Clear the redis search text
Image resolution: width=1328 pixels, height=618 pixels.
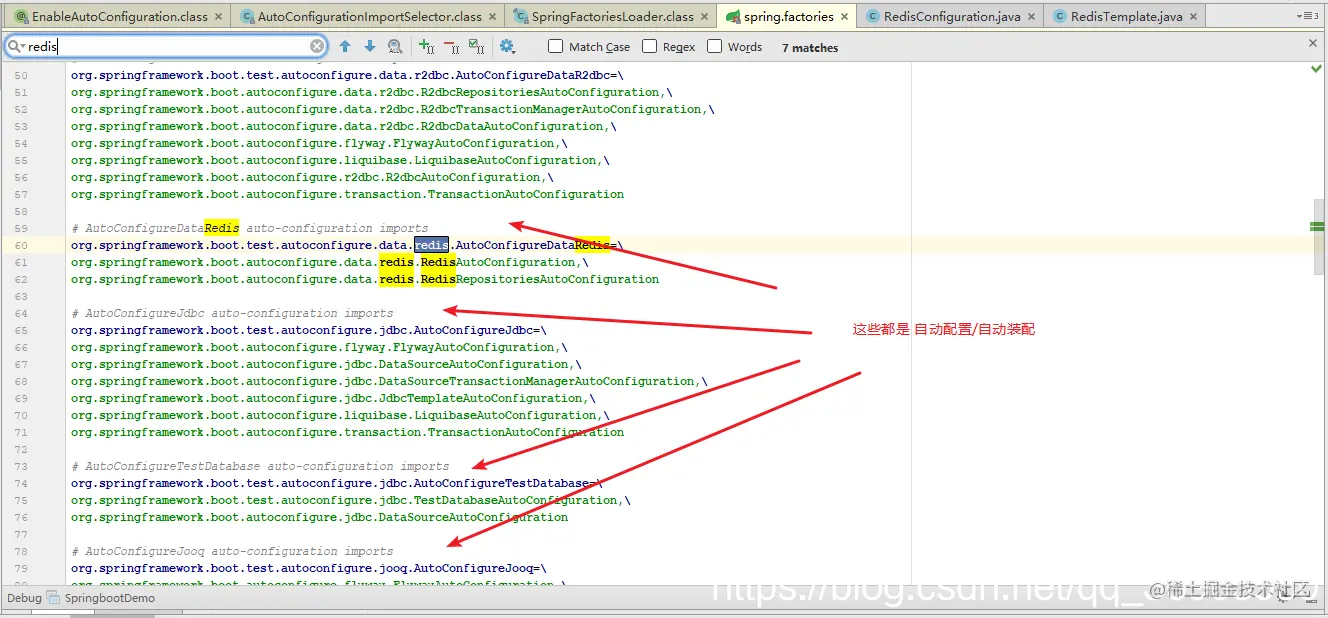pos(317,46)
